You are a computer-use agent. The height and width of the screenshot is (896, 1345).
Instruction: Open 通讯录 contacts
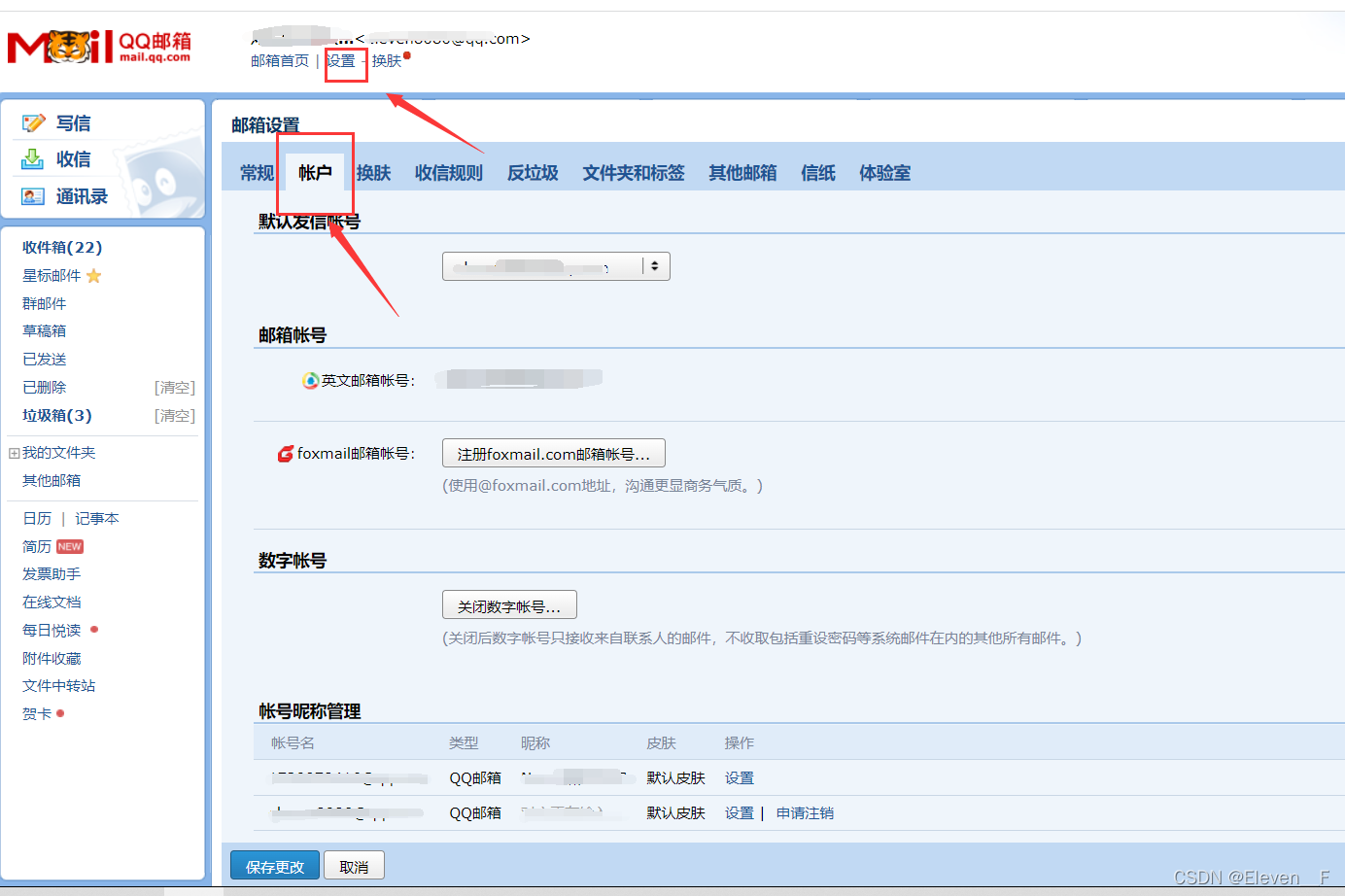(x=82, y=196)
